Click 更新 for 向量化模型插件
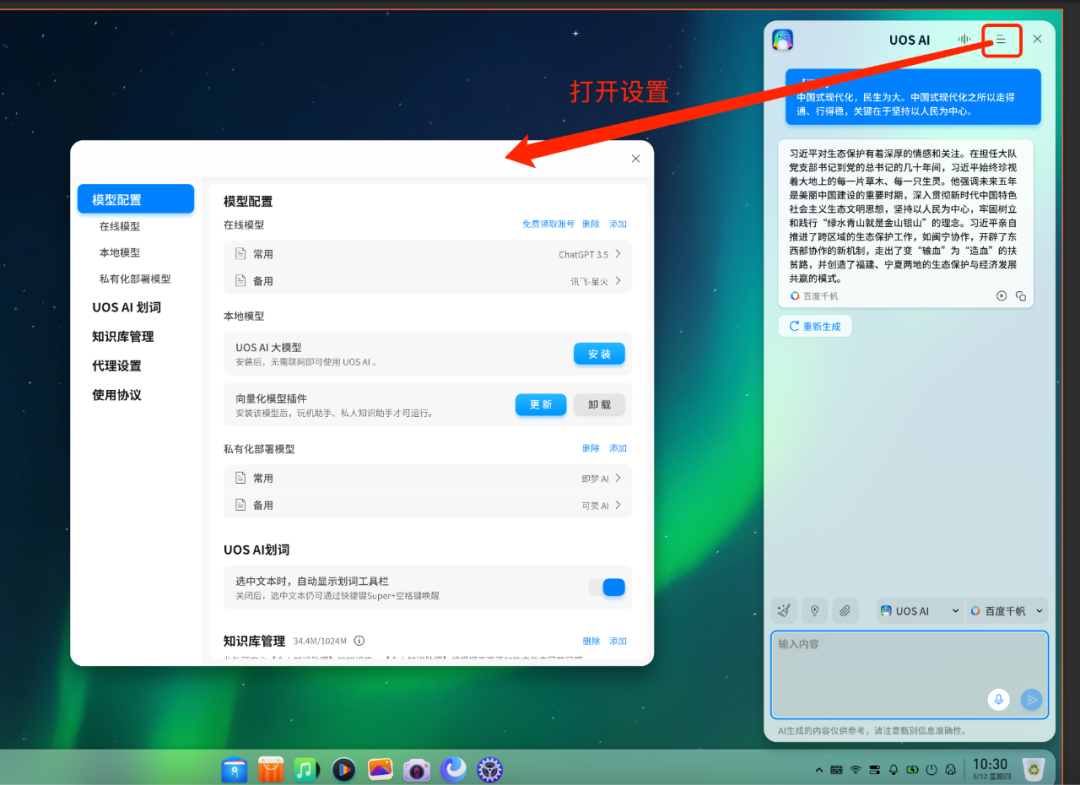 click(541, 404)
